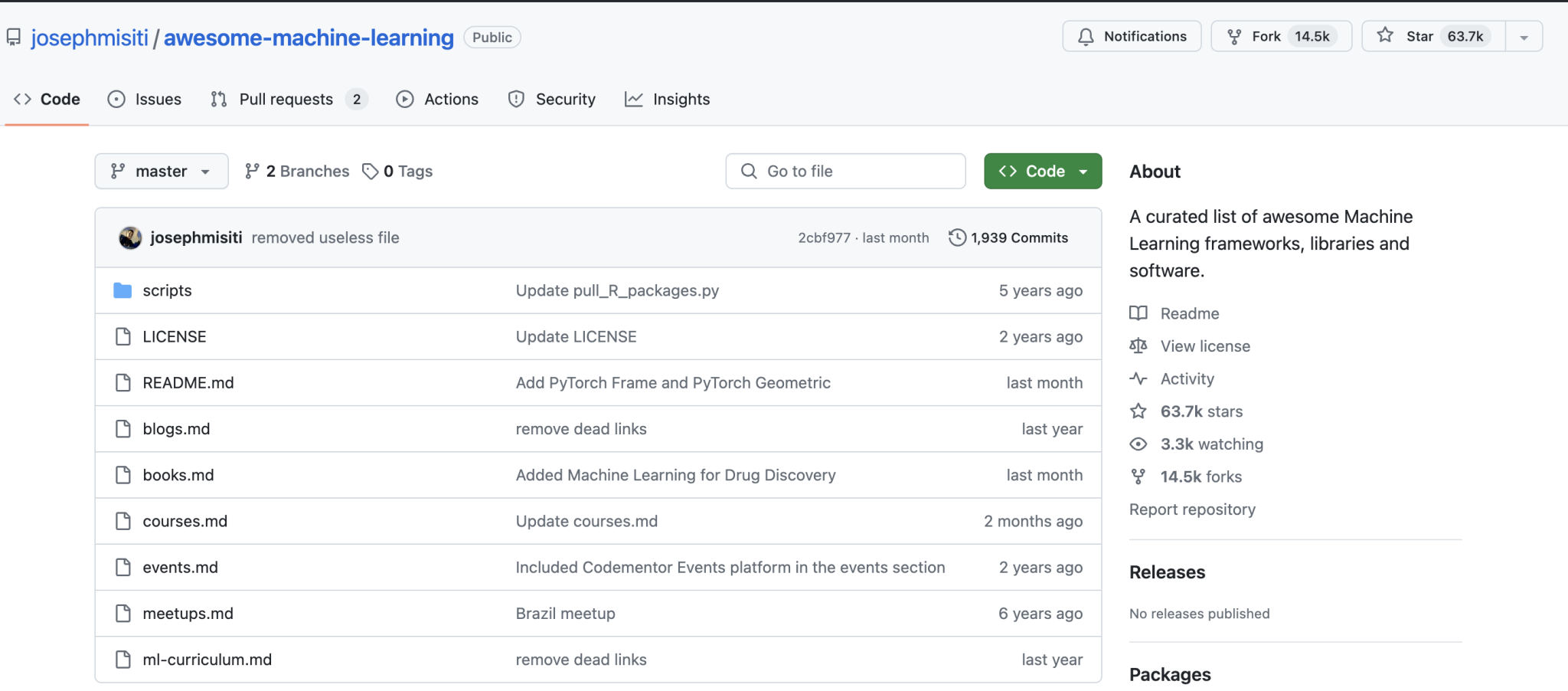This screenshot has width=1568, height=691.
Task: Open commit history via the clock icon
Action: [x=957, y=237]
